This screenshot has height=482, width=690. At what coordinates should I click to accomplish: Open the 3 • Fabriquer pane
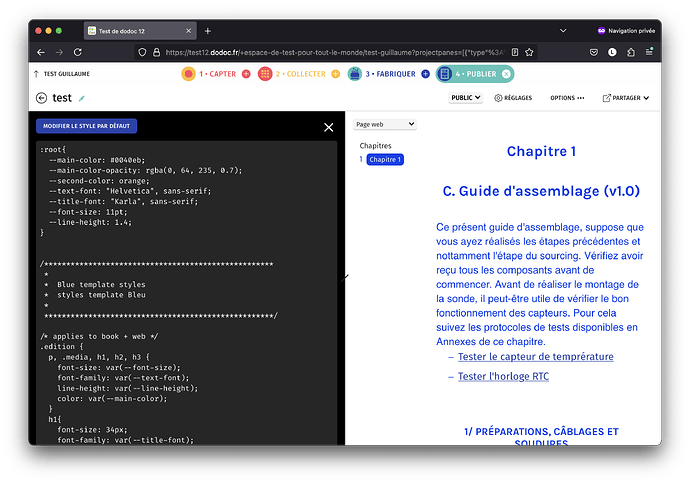pyautogui.click(x=390, y=74)
